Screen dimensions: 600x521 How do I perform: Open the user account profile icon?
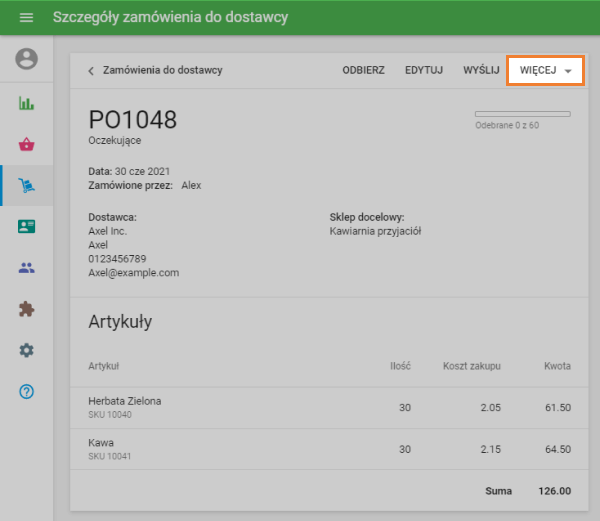[26, 59]
